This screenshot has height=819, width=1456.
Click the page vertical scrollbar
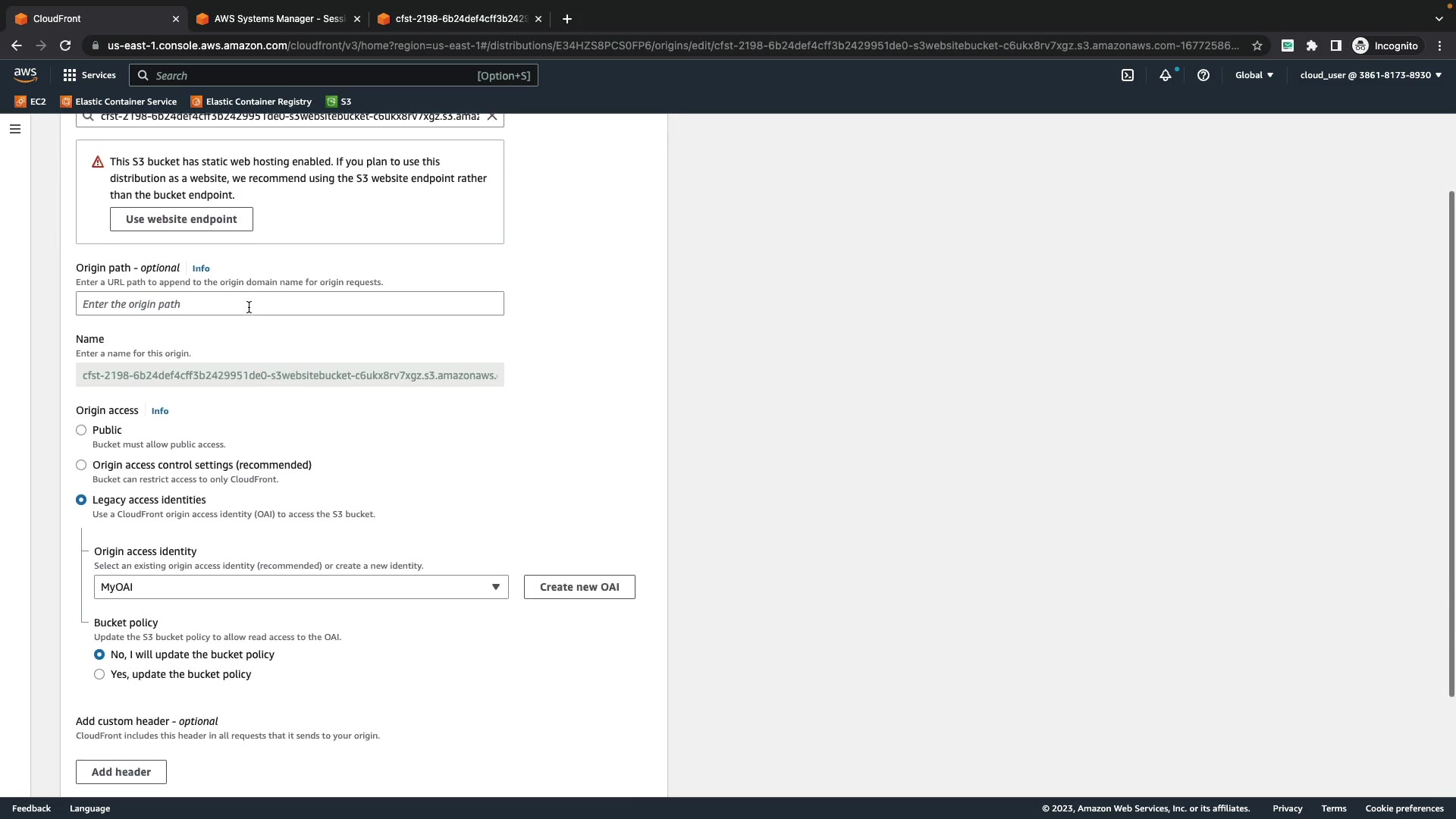tap(1451, 444)
